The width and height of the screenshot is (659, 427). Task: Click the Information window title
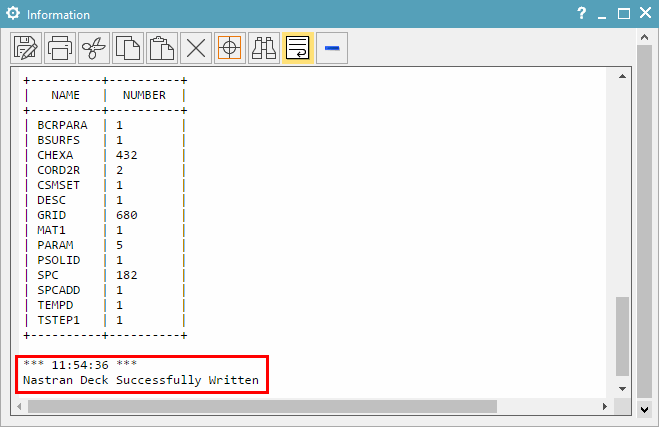pos(58,15)
